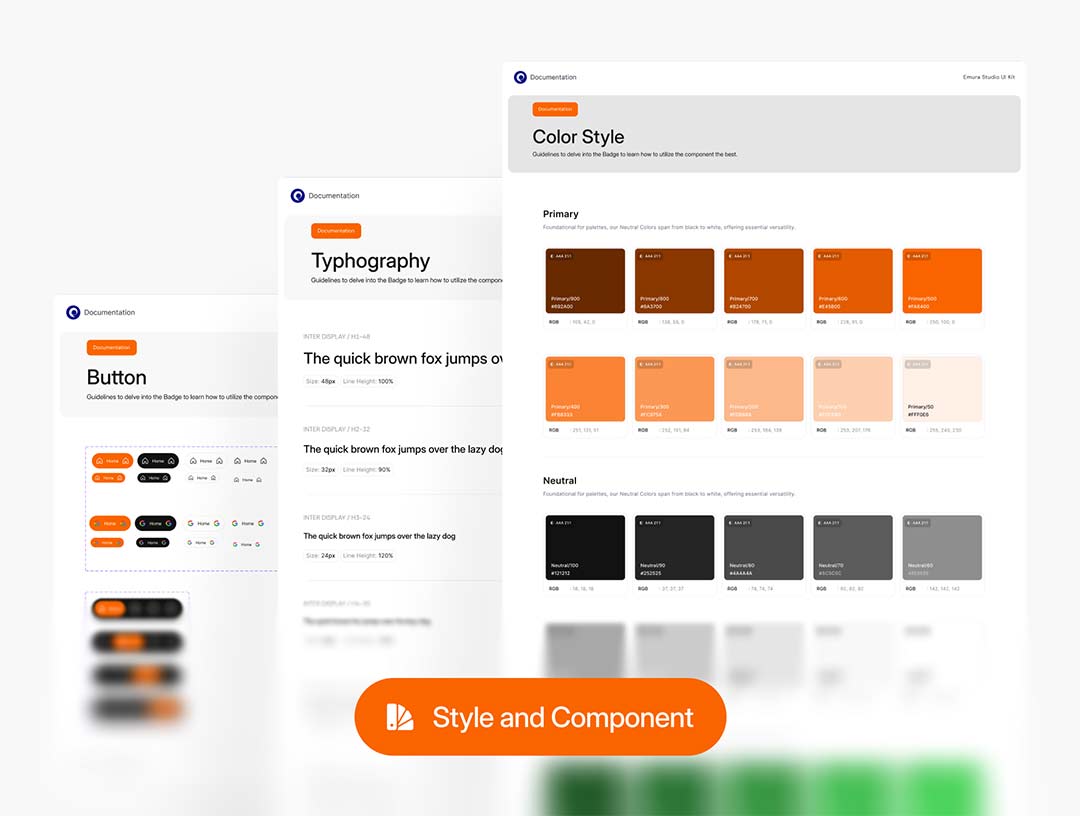Click icon inside Style and Component button
The width and height of the screenshot is (1080, 816).
(x=400, y=717)
